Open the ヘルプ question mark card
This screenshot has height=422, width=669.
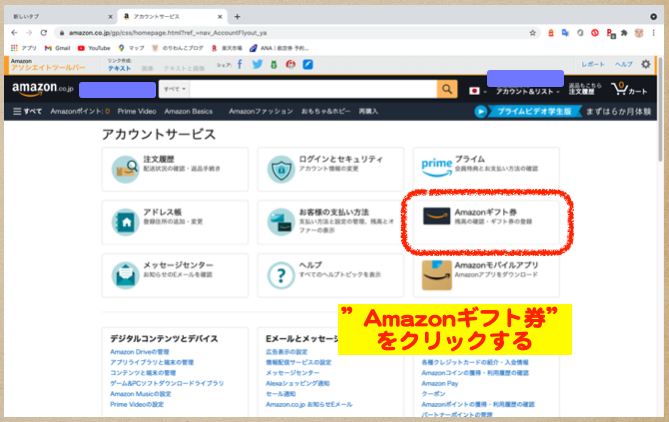click(x=331, y=275)
